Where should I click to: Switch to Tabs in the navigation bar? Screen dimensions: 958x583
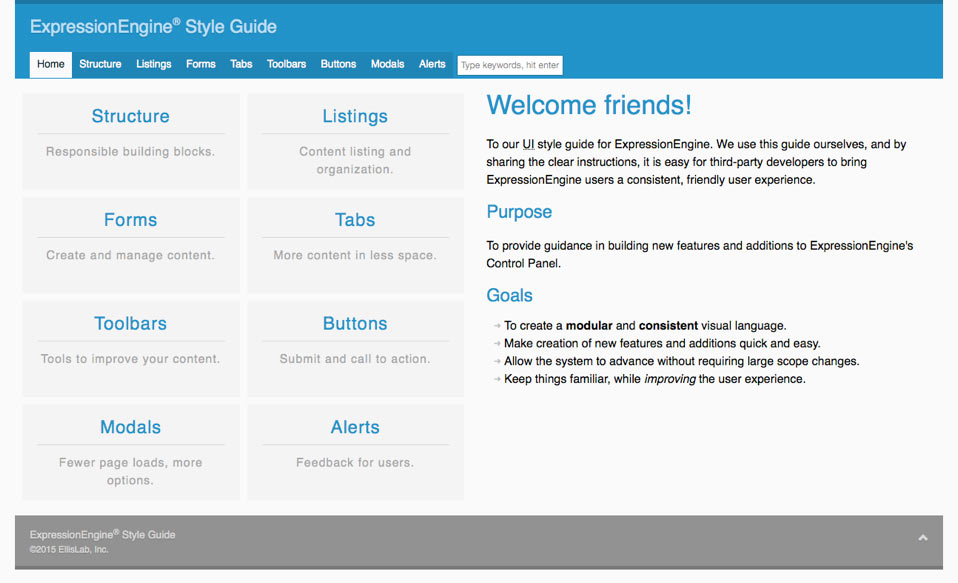[241, 64]
